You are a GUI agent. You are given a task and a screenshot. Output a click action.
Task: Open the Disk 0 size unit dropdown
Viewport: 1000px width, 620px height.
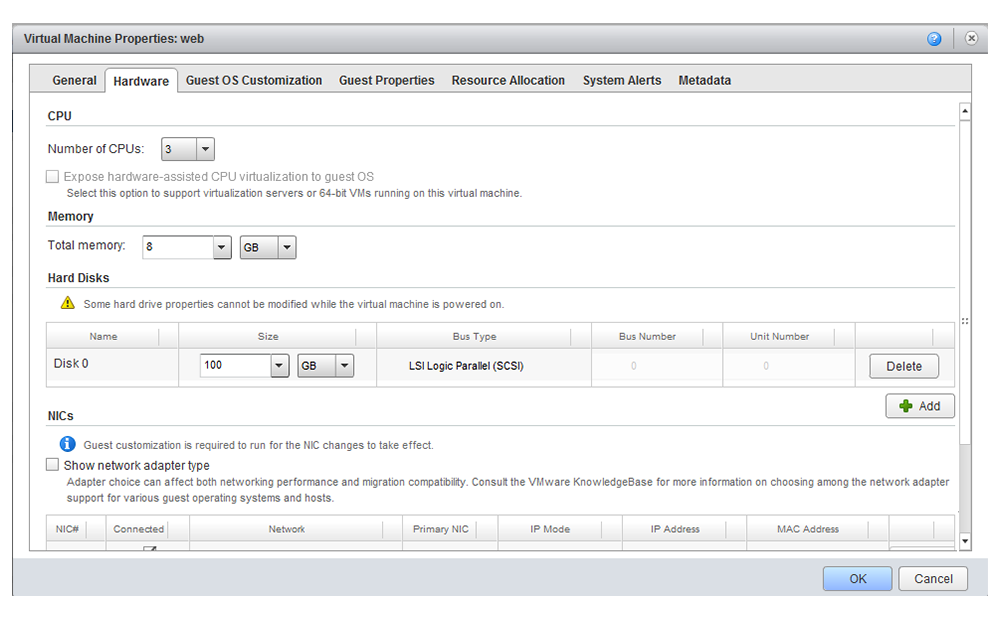[344, 366]
